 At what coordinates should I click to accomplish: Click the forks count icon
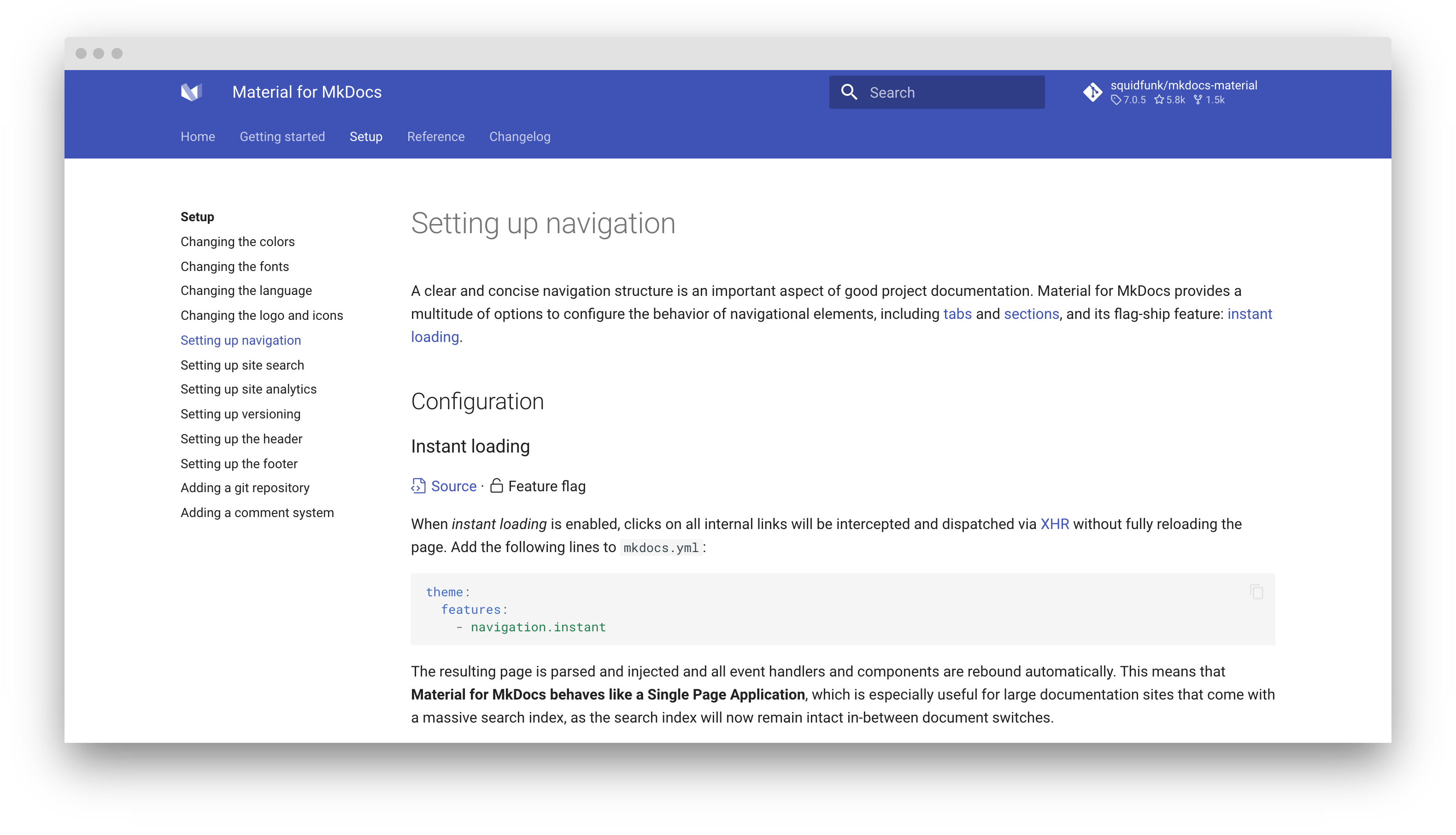pyautogui.click(x=1198, y=100)
